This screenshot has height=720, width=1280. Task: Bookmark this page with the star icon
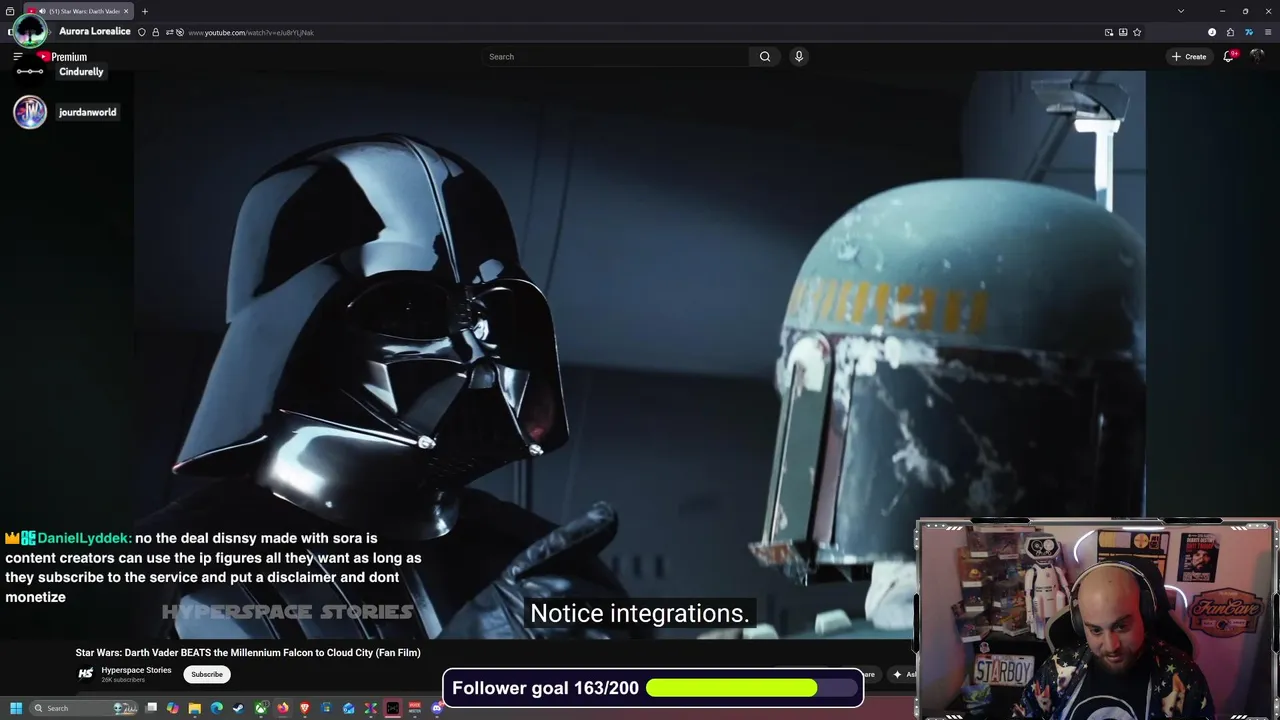tap(1137, 33)
